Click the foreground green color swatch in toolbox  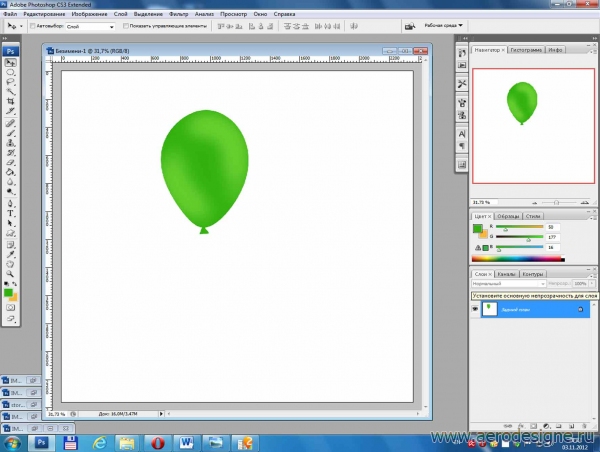pos(9,291)
